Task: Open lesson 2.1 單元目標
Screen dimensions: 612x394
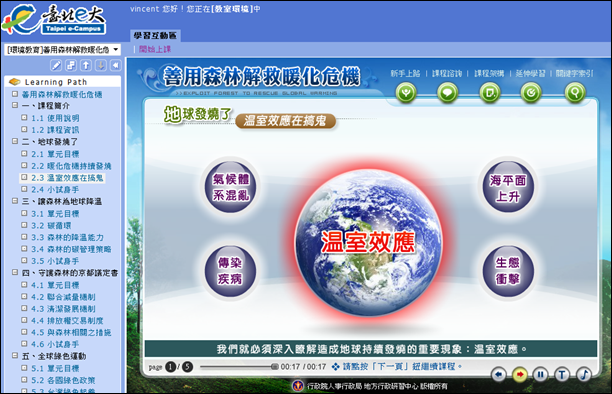Action: click(55, 154)
